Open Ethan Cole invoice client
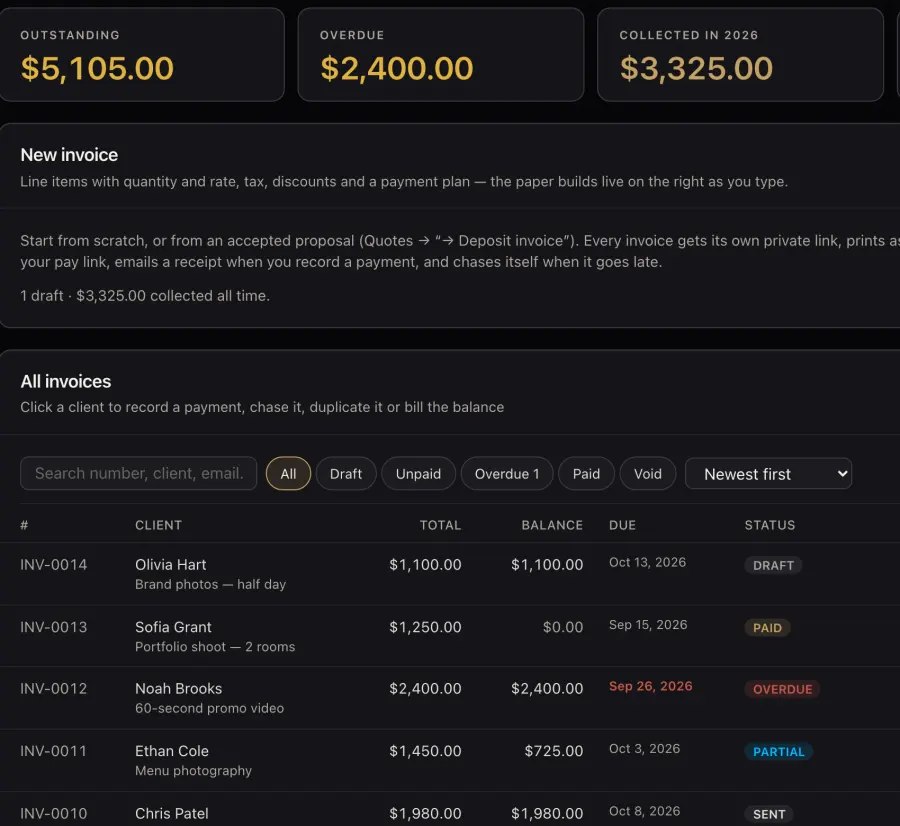Image resolution: width=900 pixels, height=826 pixels. (172, 751)
